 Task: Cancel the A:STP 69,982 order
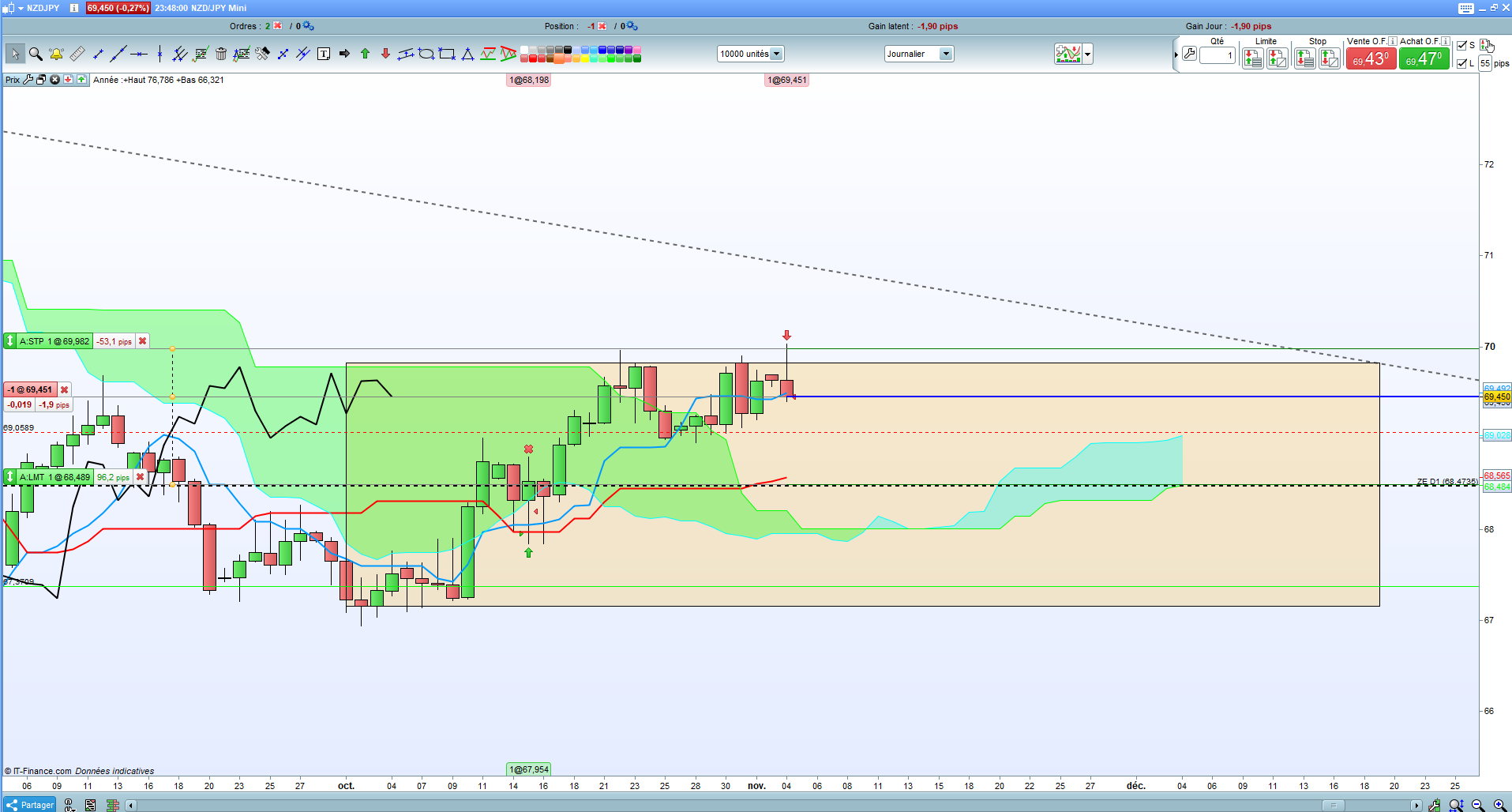point(142,341)
